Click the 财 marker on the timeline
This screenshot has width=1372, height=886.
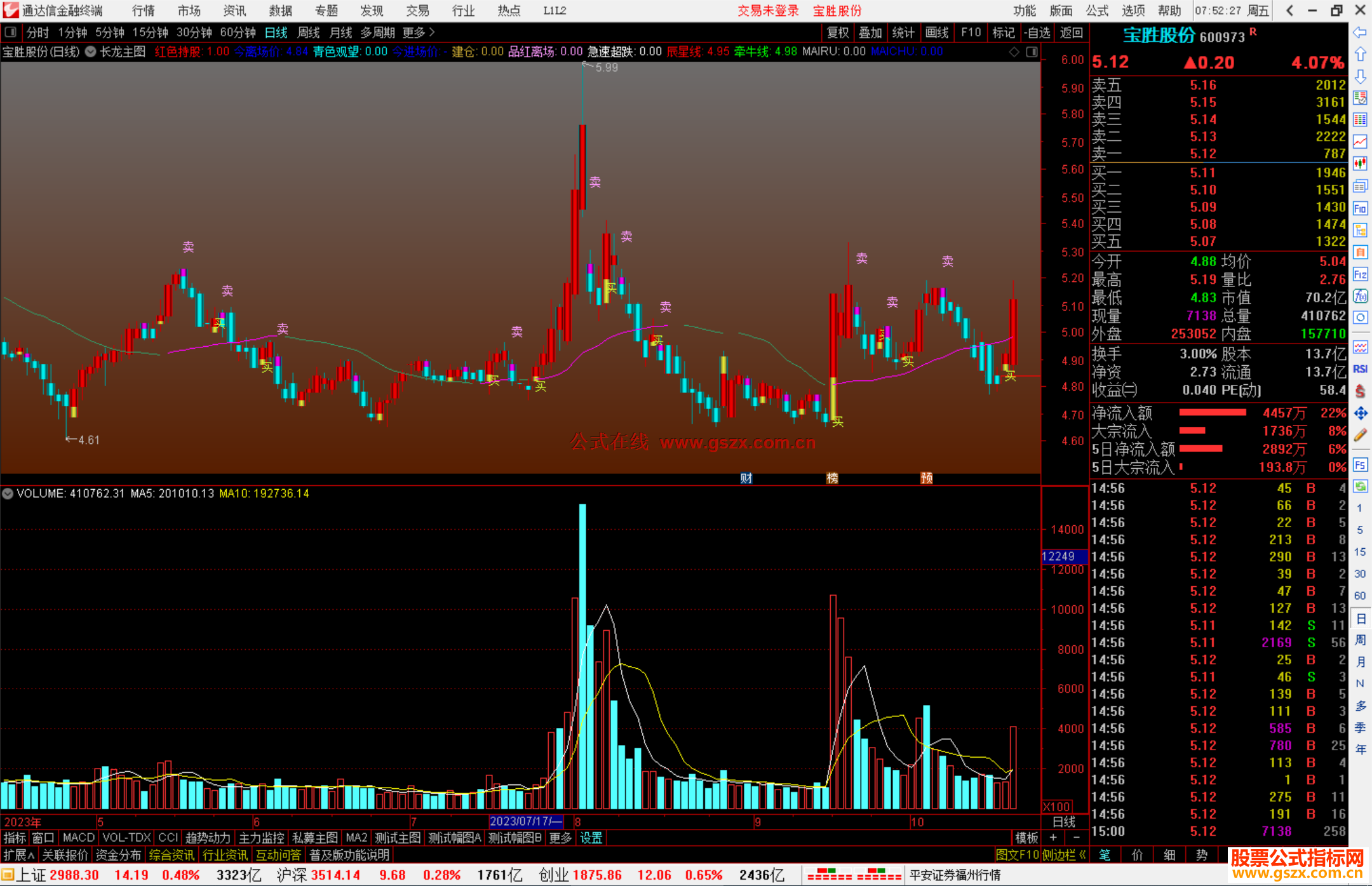746,478
